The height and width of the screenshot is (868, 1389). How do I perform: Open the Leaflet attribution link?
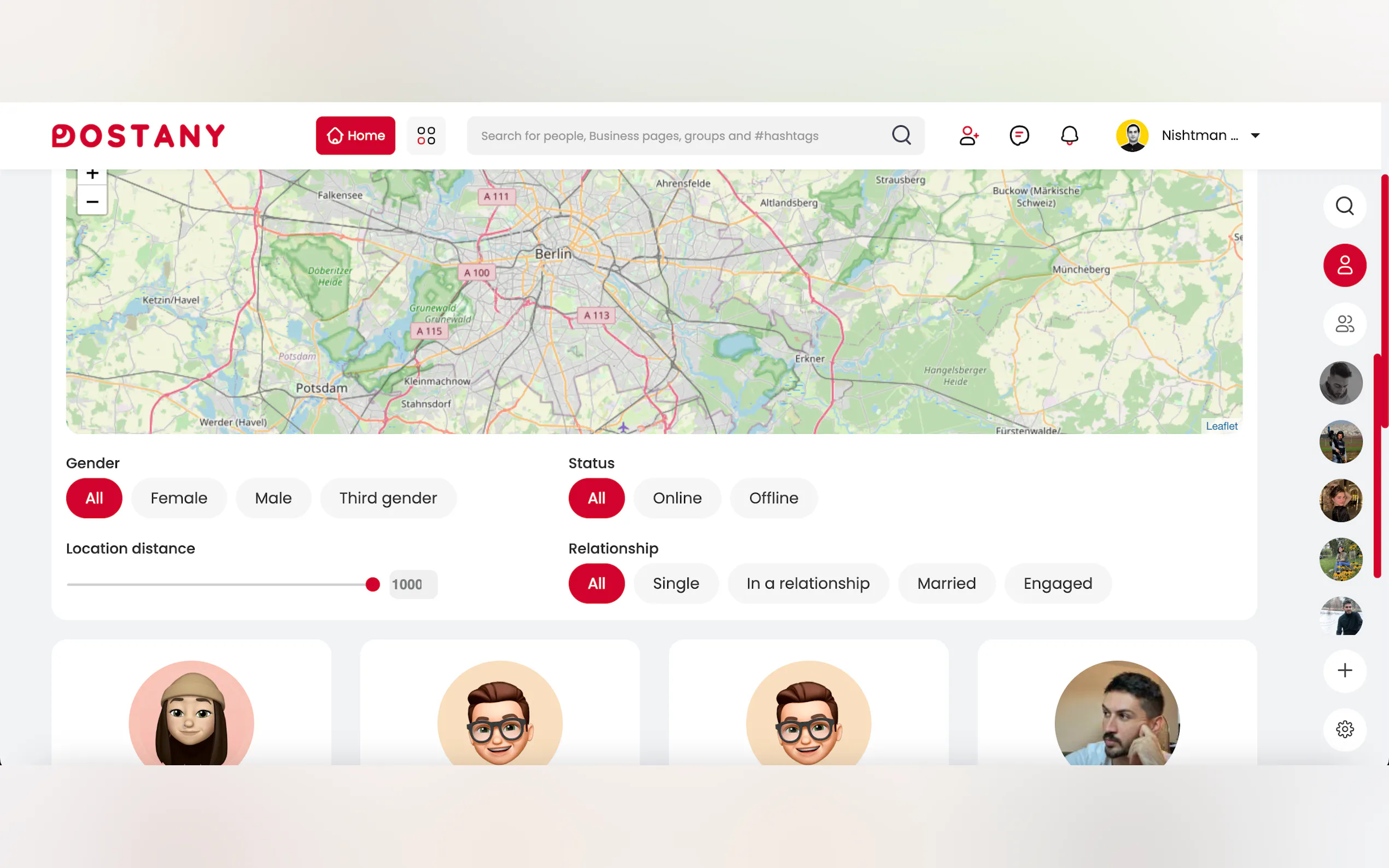pyautogui.click(x=1221, y=426)
